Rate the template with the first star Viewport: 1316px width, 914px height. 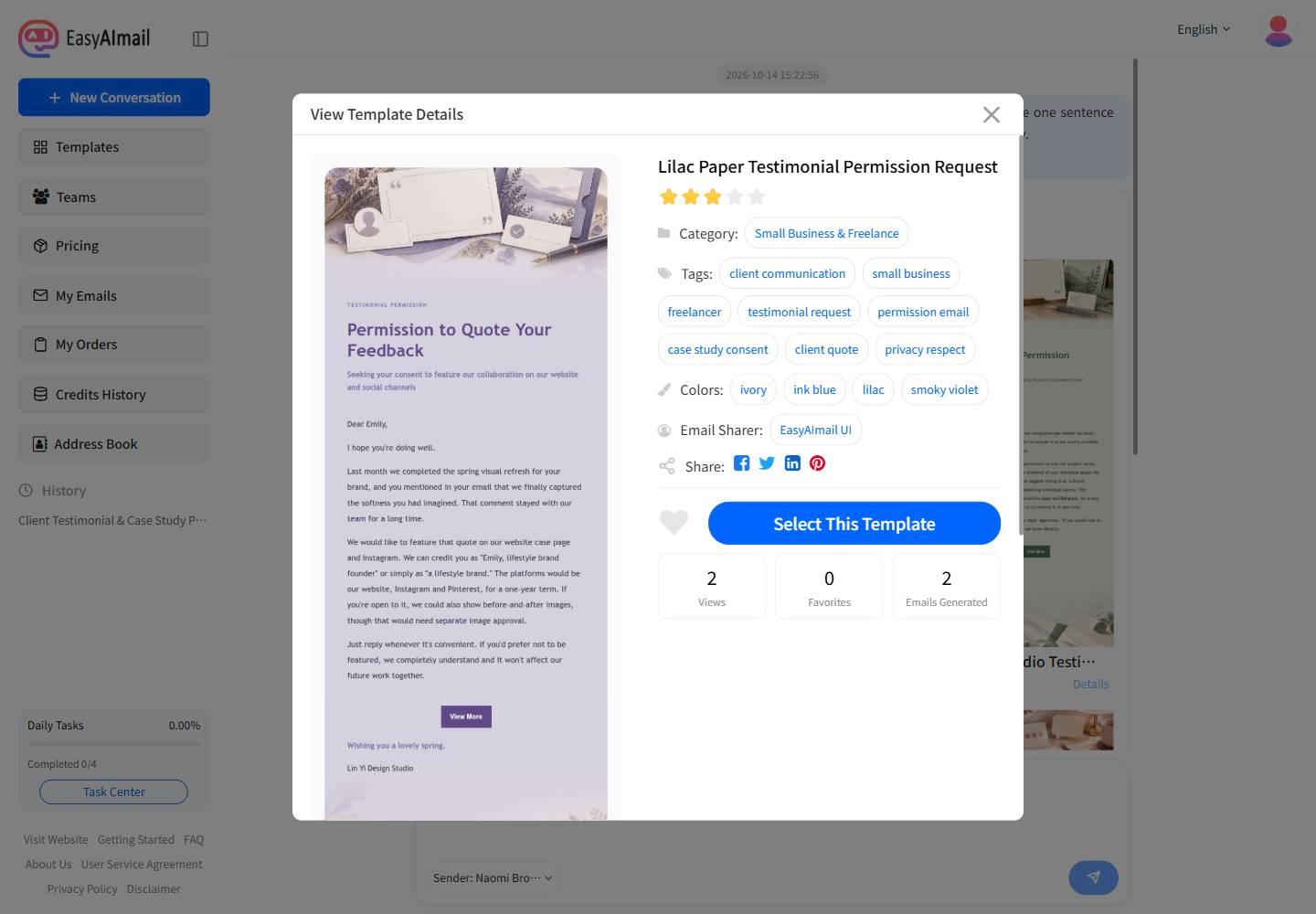coord(669,197)
